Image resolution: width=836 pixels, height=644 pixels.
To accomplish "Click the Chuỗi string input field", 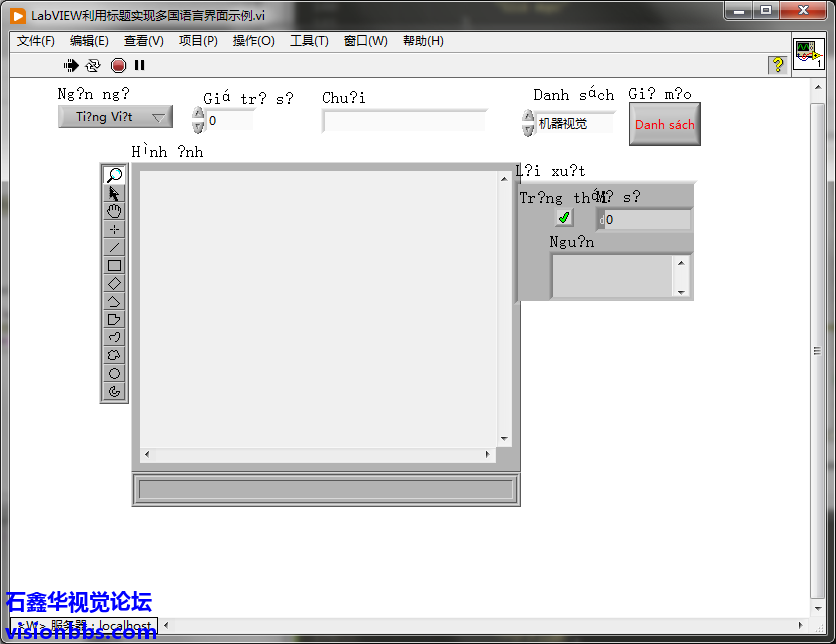I will point(404,121).
